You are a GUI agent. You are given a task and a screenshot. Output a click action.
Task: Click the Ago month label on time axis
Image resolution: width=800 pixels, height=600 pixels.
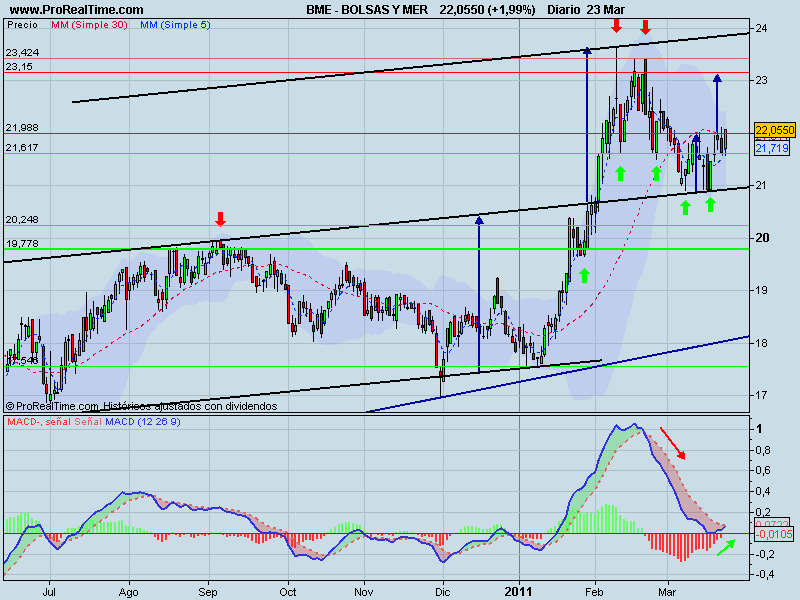point(129,592)
